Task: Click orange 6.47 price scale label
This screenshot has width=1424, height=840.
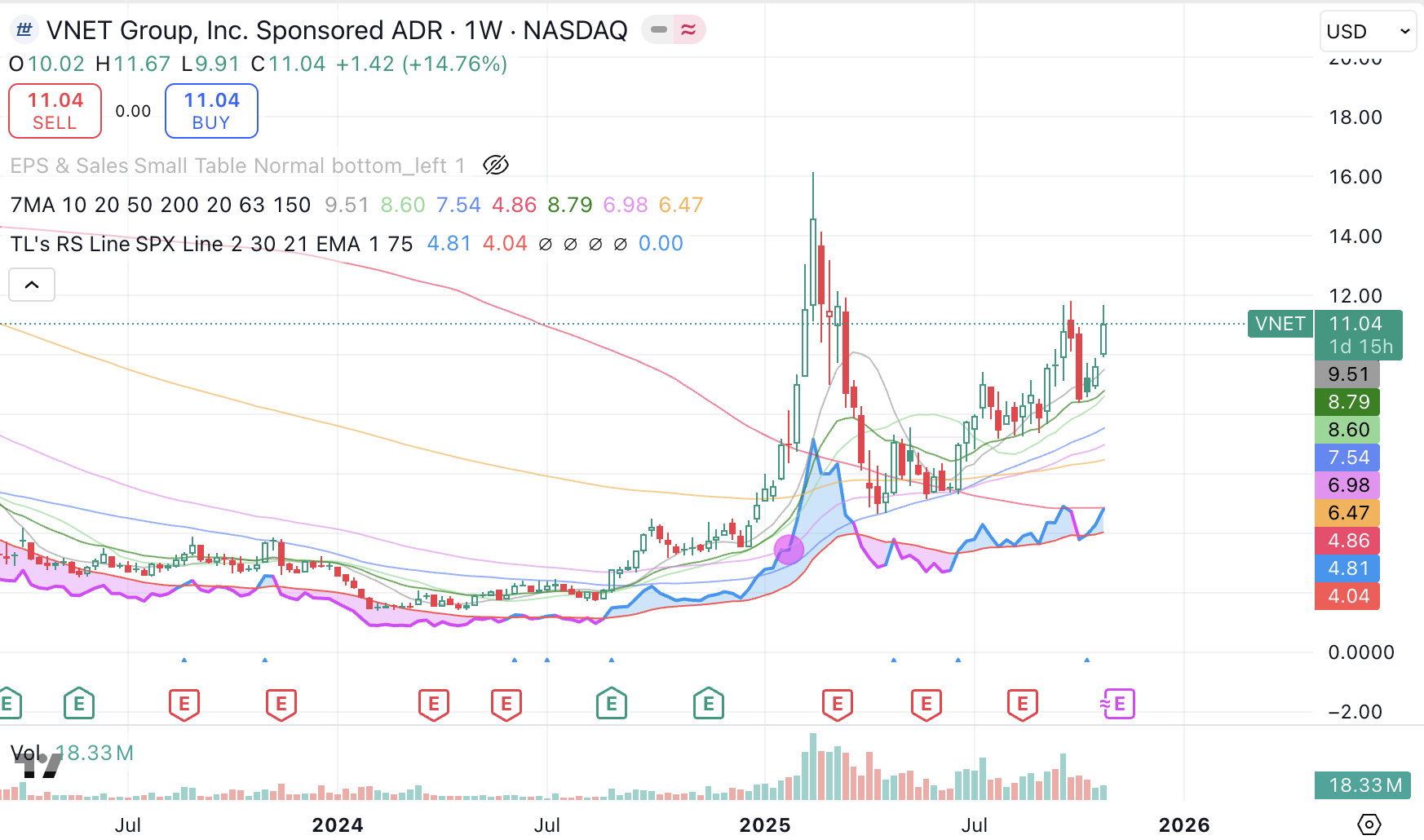Action: pyautogui.click(x=1348, y=513)
